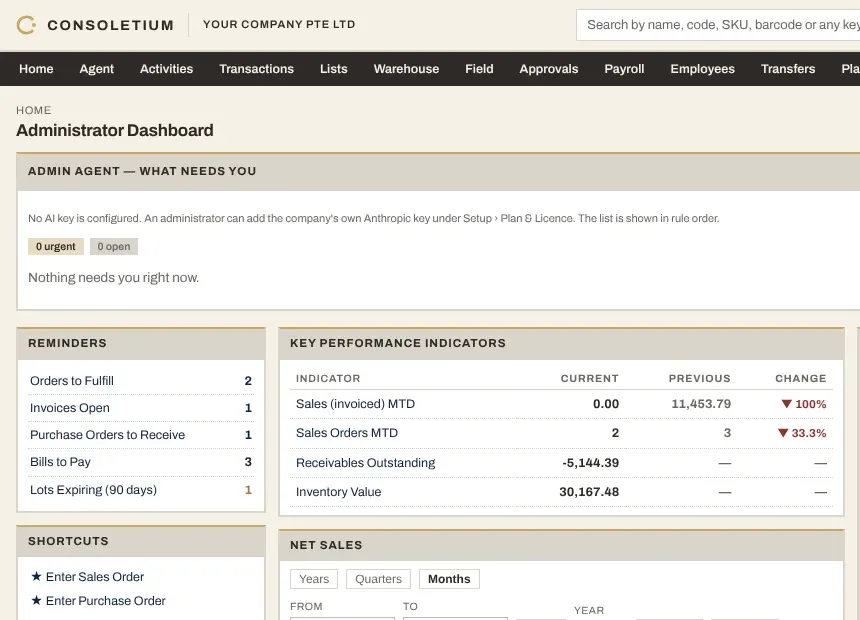Click the 11,453.79 previous sales value

coord(701,404)
